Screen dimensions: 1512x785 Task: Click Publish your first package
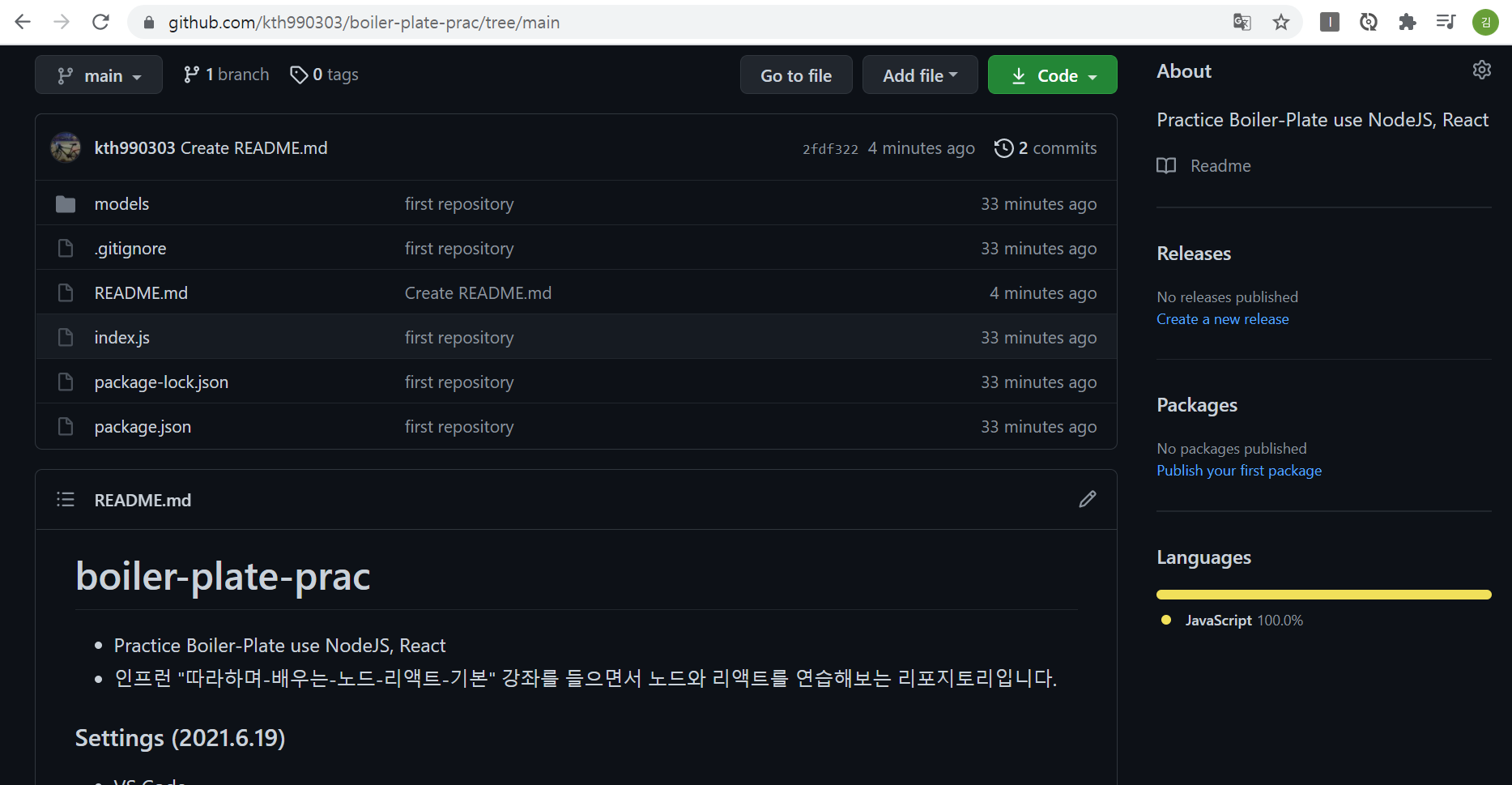coord(1239,471)
